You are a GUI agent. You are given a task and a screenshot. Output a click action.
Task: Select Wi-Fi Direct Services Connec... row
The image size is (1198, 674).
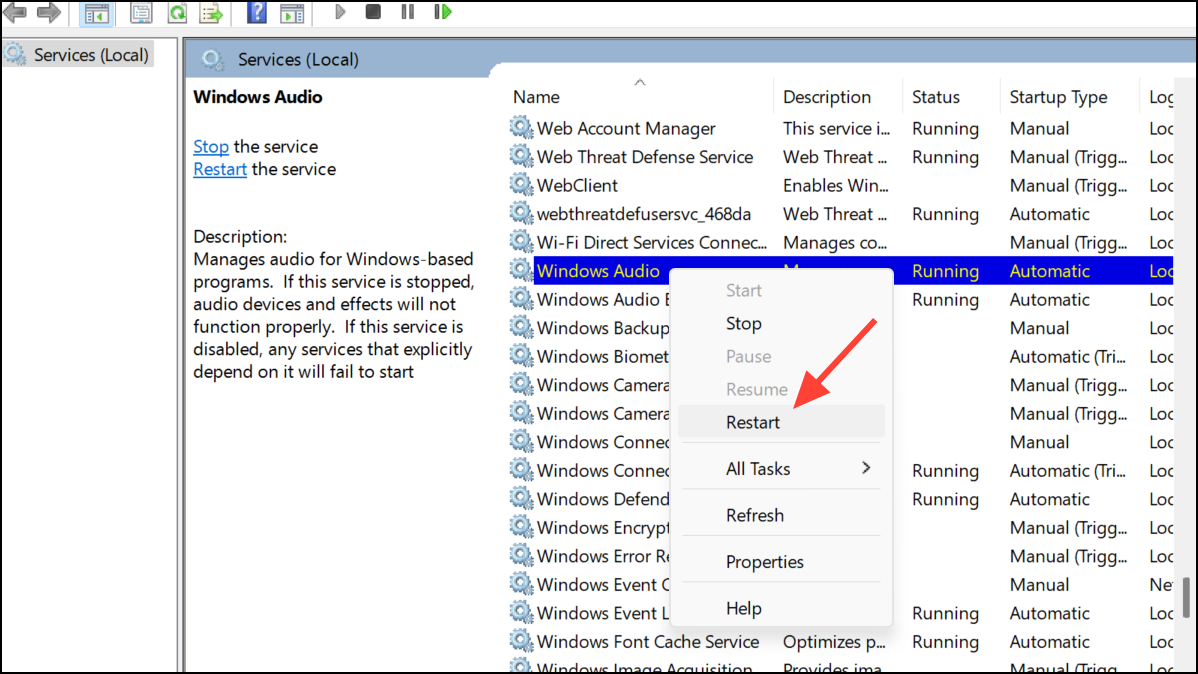(652, 242)
